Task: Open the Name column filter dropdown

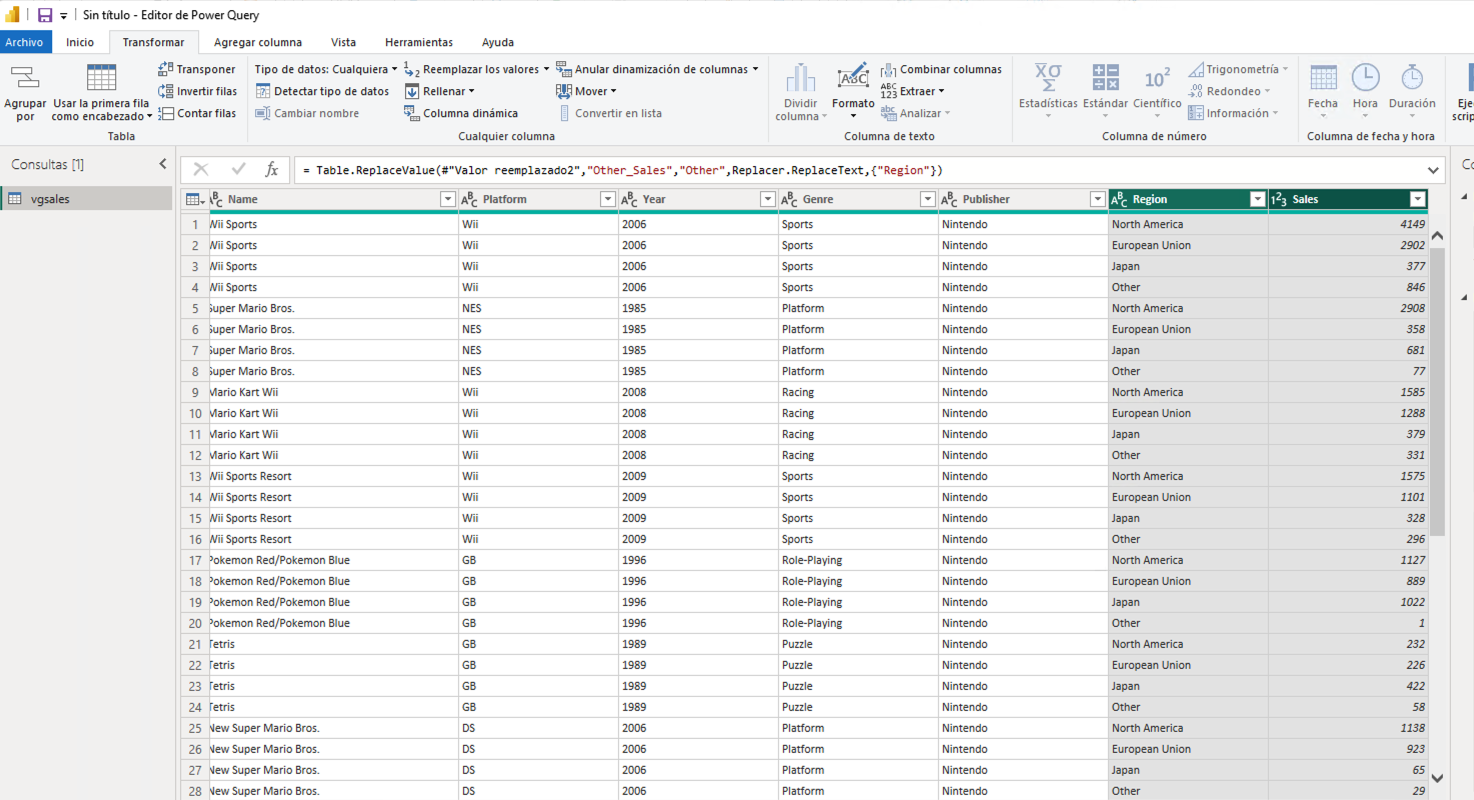Action: coord(448,199)
